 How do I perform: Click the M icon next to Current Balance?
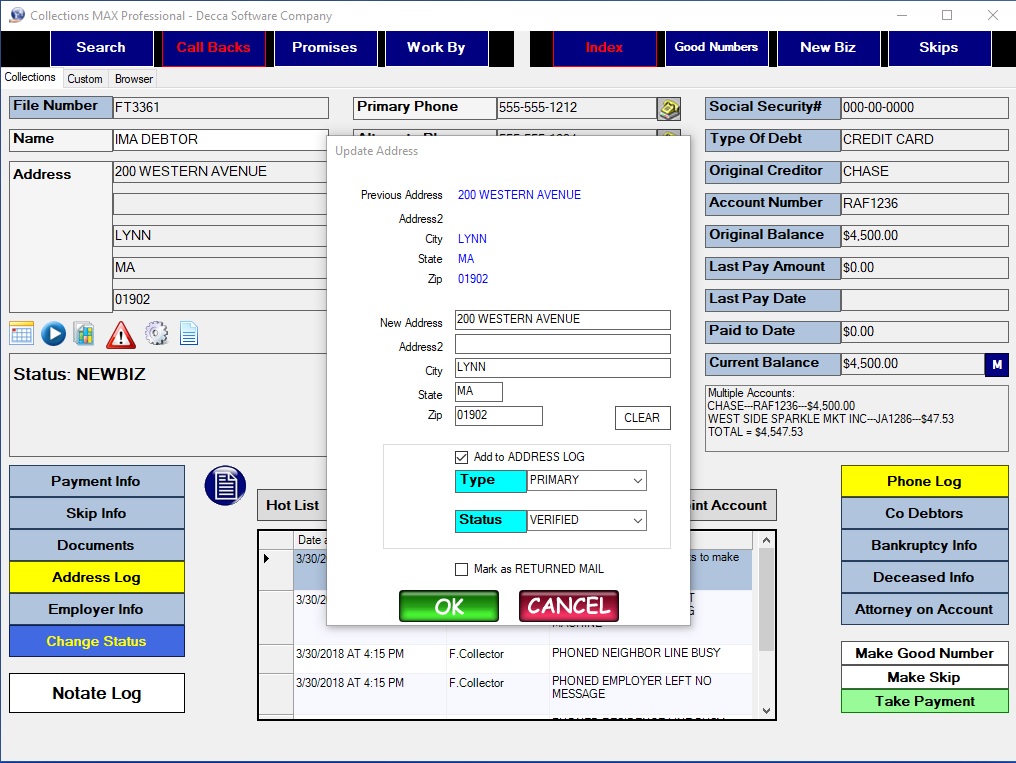click(x=995, y=365)
